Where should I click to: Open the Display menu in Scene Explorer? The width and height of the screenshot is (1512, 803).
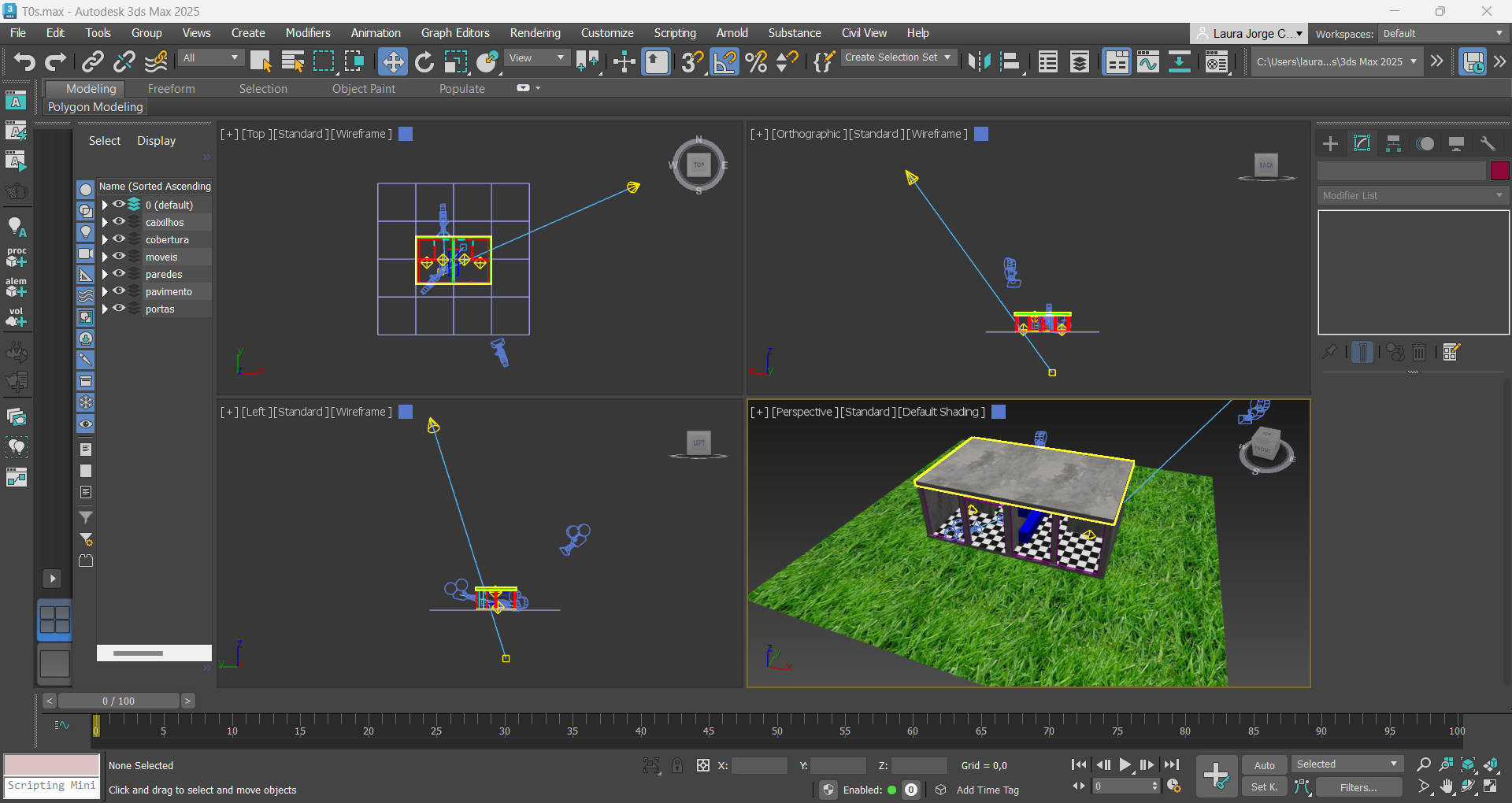coord(156,141)
